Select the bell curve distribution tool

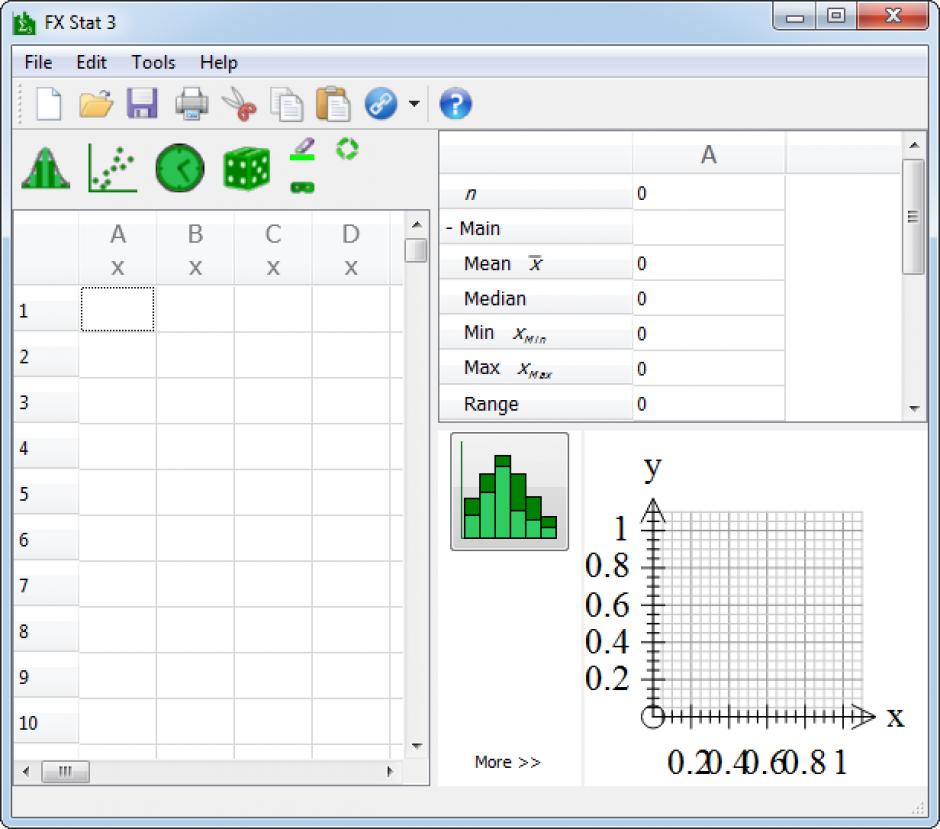[x=46, y=168]
